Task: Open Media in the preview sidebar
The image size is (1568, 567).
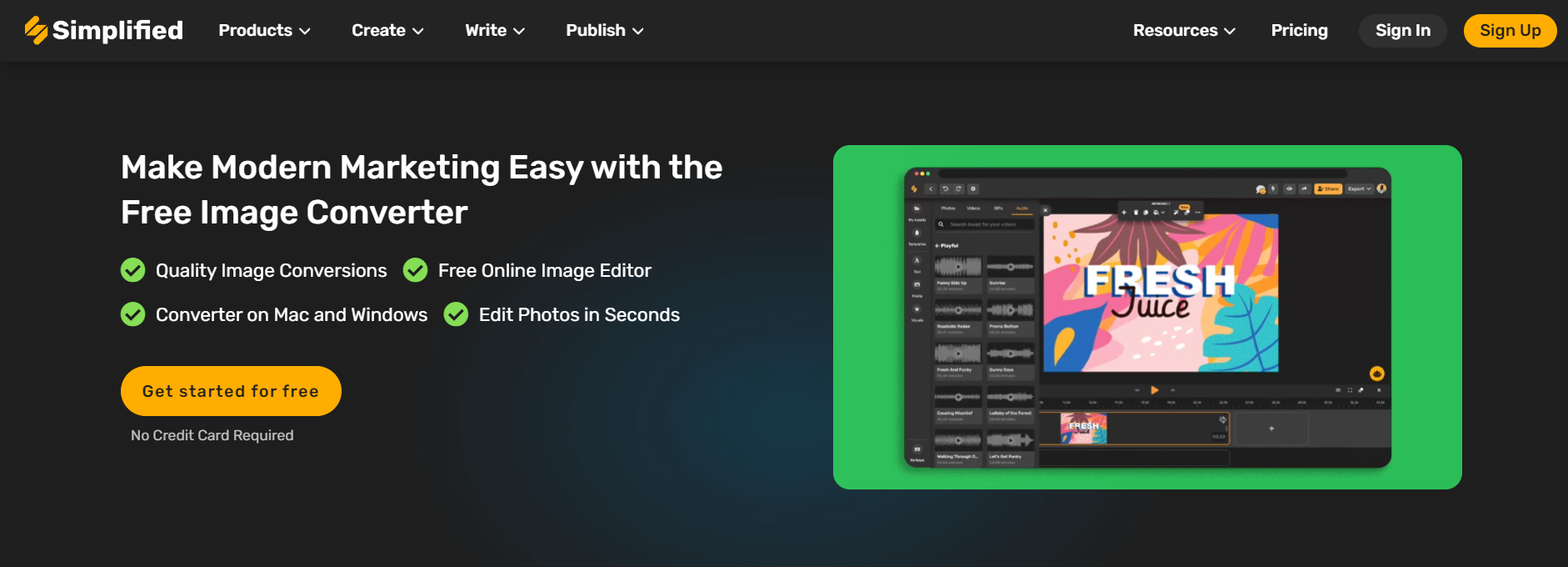Action: point(916,289)
